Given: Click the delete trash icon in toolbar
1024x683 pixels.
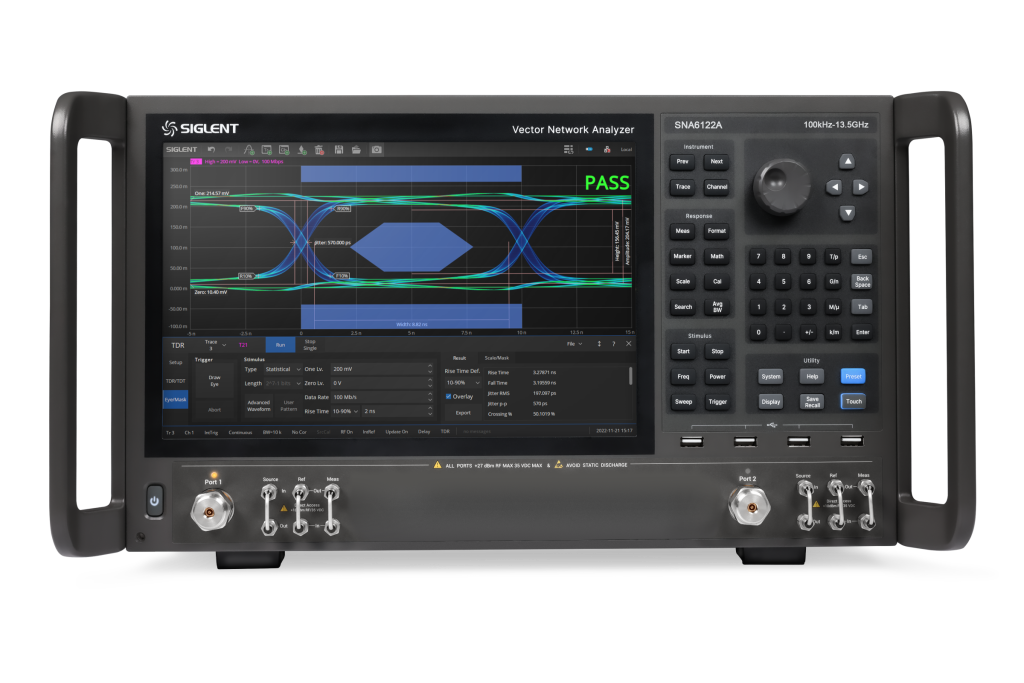Looking at the screenshot, I should 320,149.
